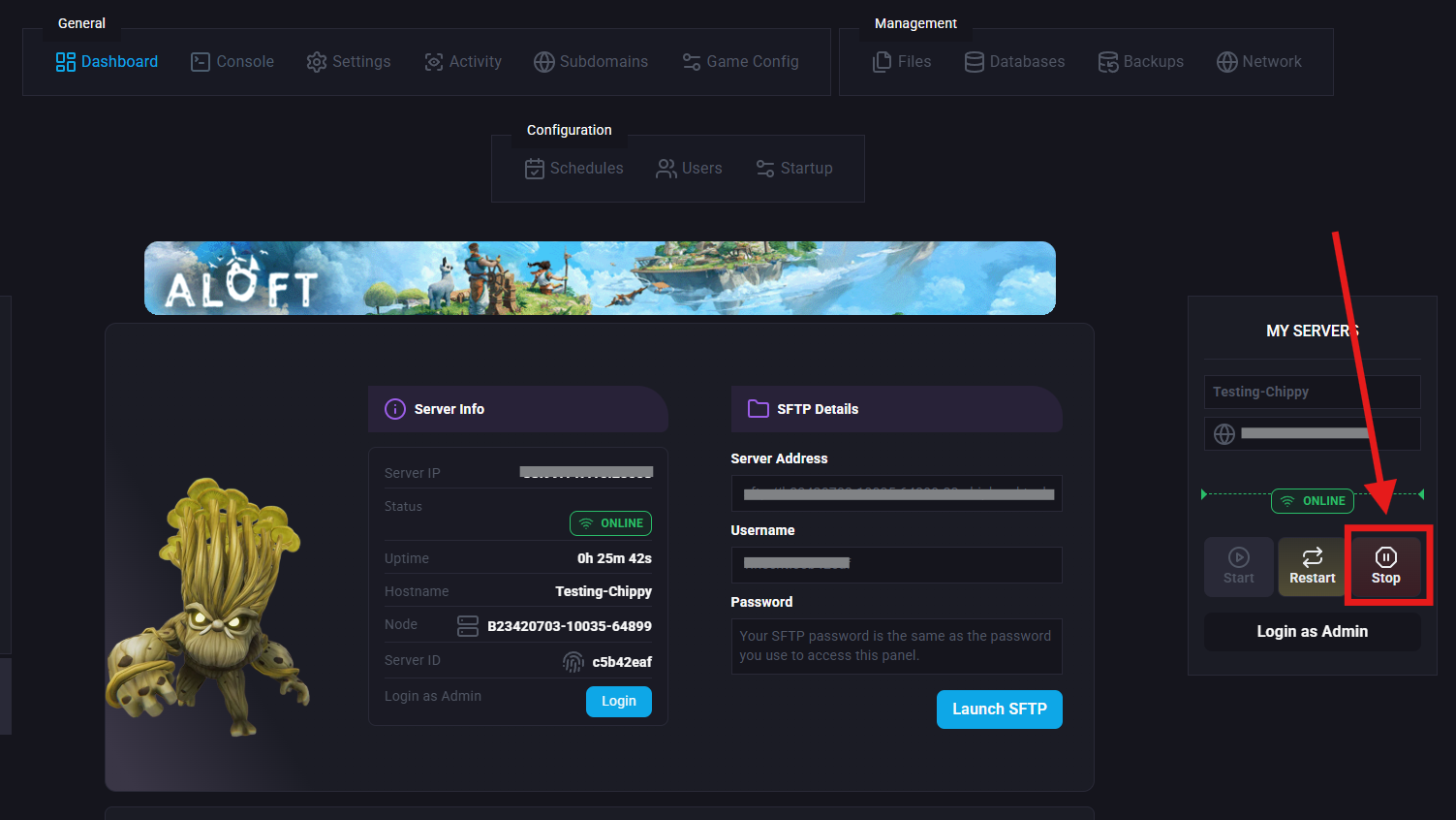Image resolution: width=1456 pixels, height=820 pixels.
Task: Click the Game Config sliders icon
Action: (x=692, y=62)
